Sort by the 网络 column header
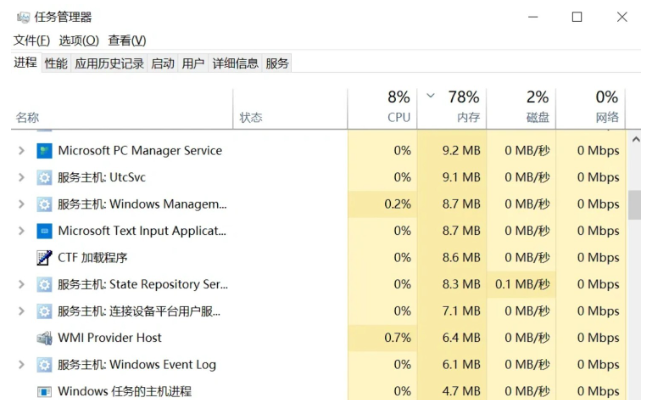 click(x=591, y=109)
